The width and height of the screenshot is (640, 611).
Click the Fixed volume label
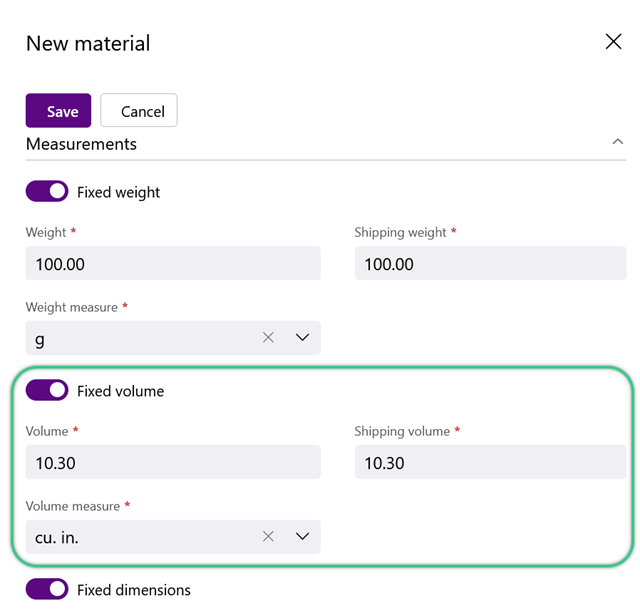click(x=120, y=391)
